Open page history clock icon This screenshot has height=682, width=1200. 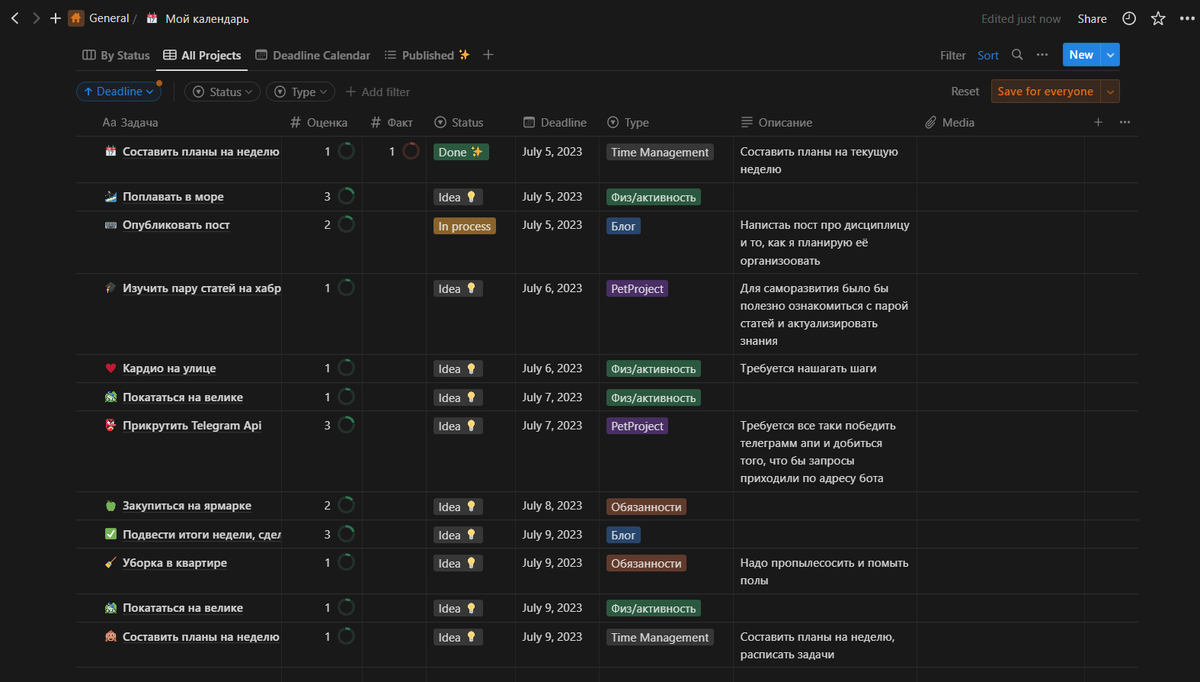tap(1129, 18)
